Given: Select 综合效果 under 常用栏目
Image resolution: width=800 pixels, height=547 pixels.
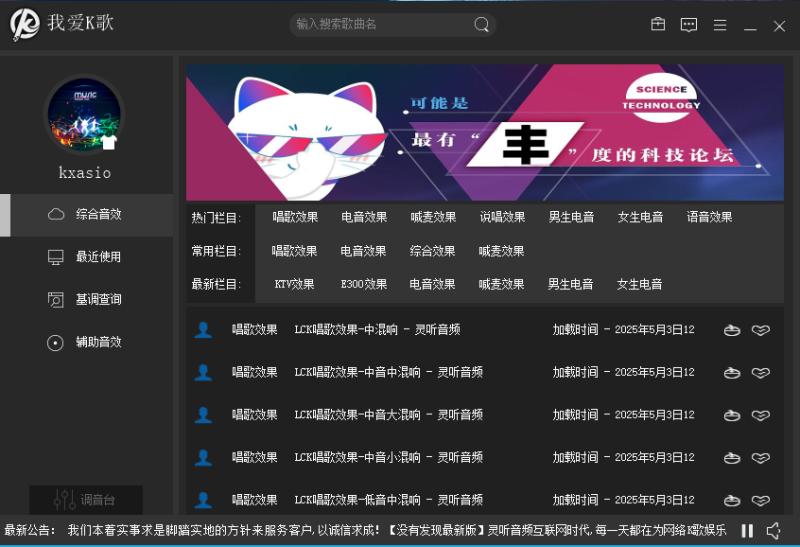Looking at the screenshot, I should pos(432,251).
